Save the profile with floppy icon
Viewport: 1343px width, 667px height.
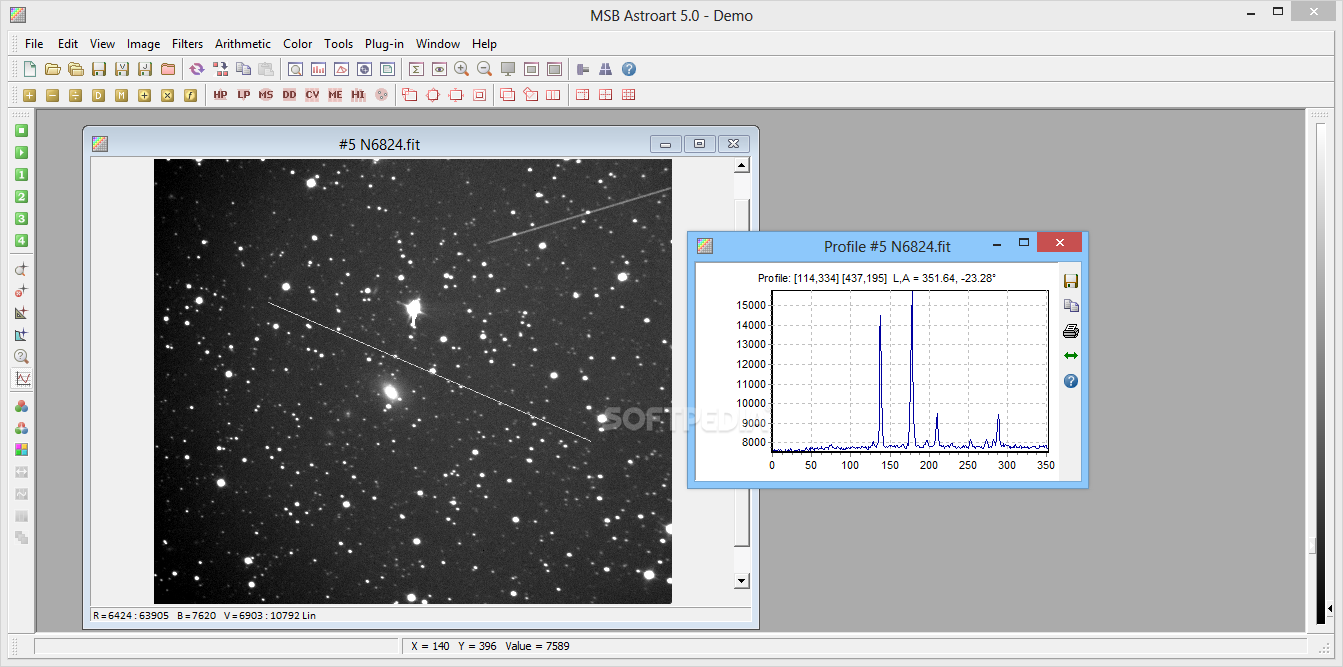[x=1071, y=281]
